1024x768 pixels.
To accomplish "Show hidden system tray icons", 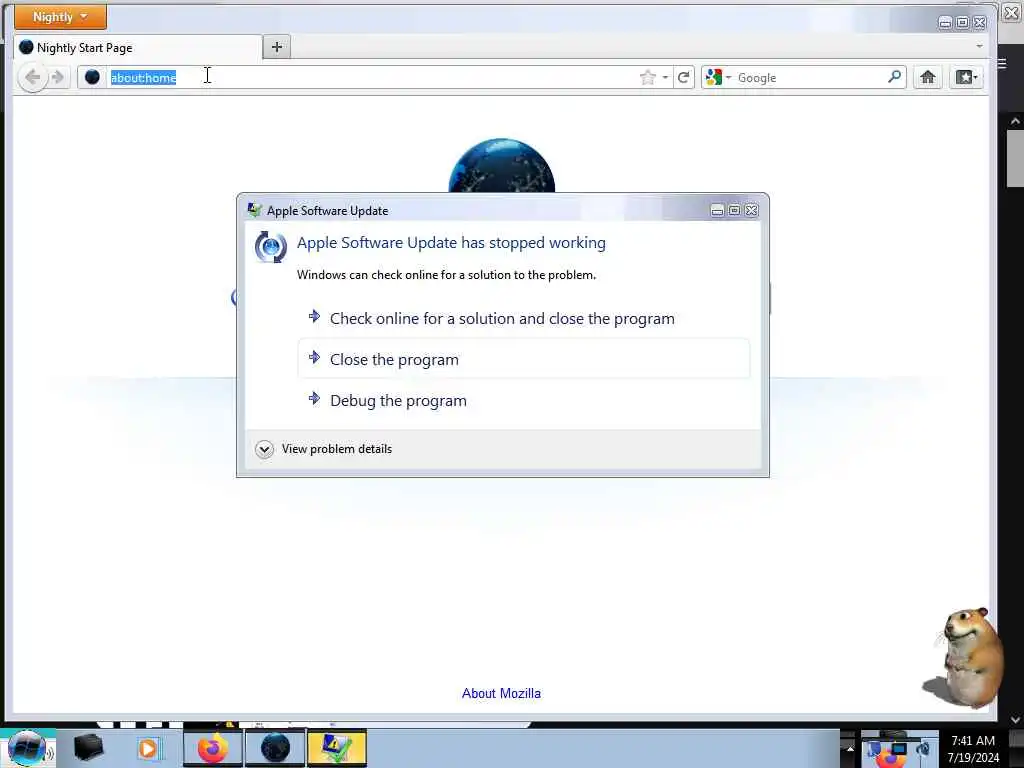I will [850, 748].
